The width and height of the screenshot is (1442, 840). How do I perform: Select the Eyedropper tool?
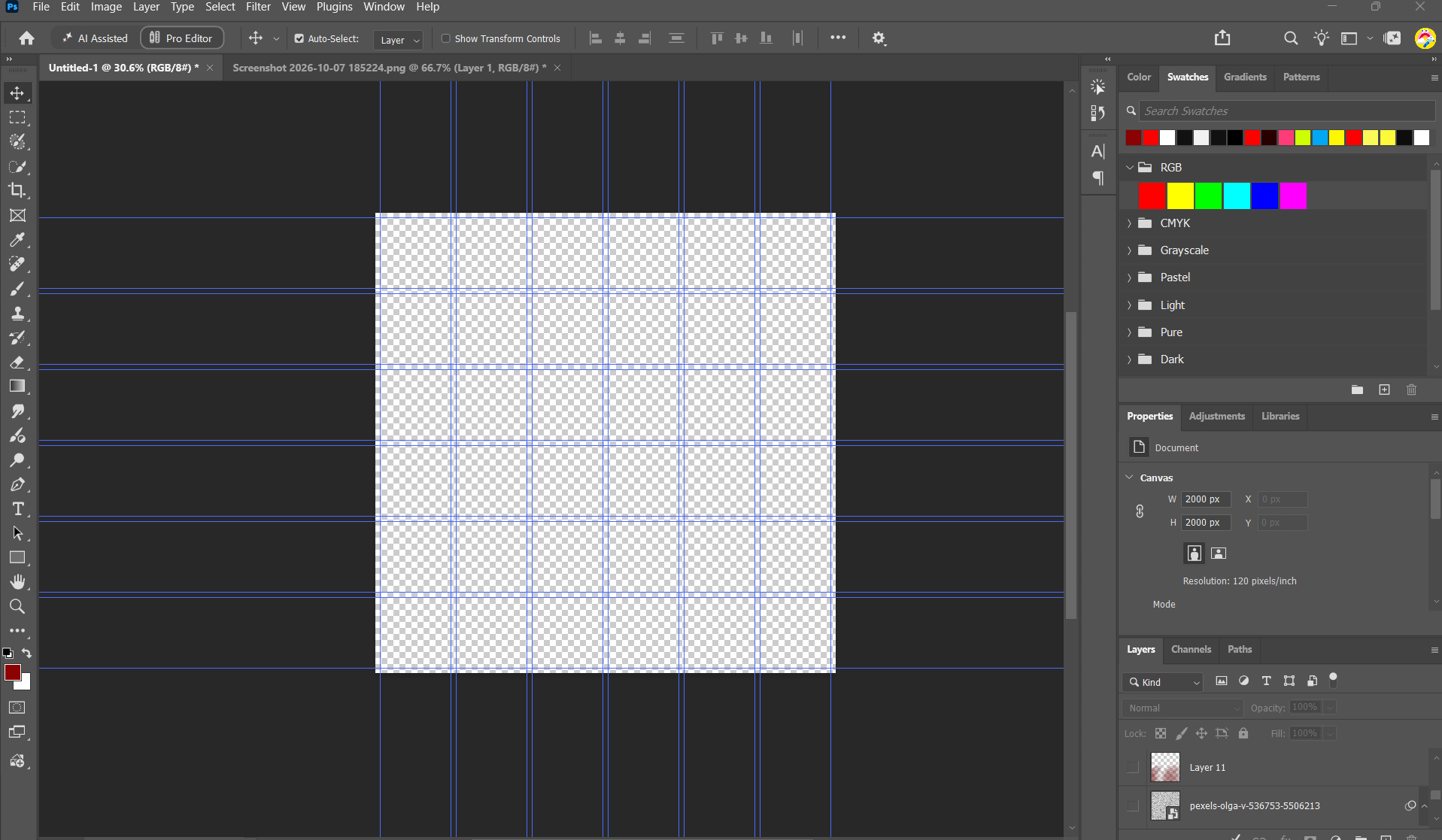tap(17, 240)
